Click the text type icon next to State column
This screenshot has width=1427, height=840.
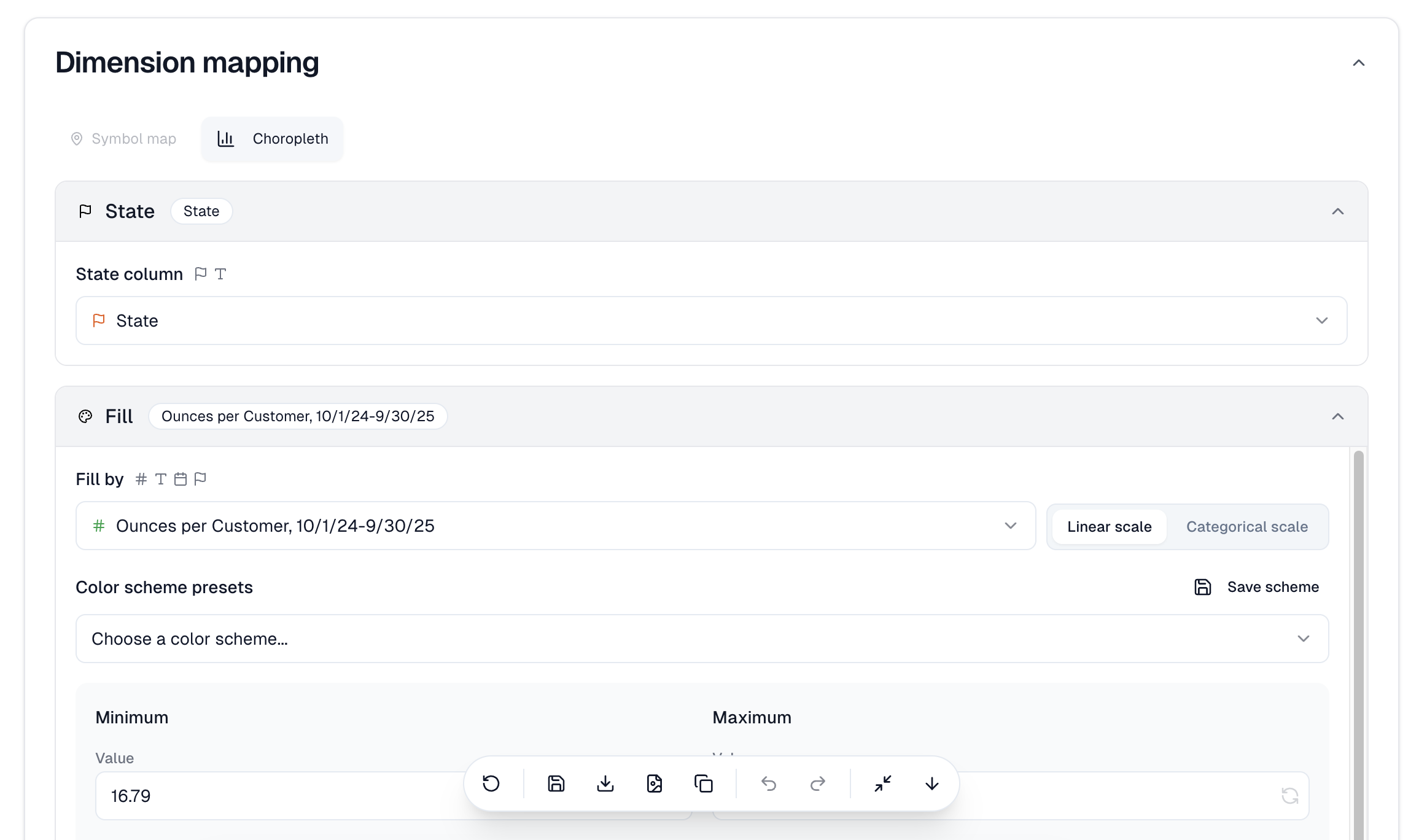pos(220,274)
